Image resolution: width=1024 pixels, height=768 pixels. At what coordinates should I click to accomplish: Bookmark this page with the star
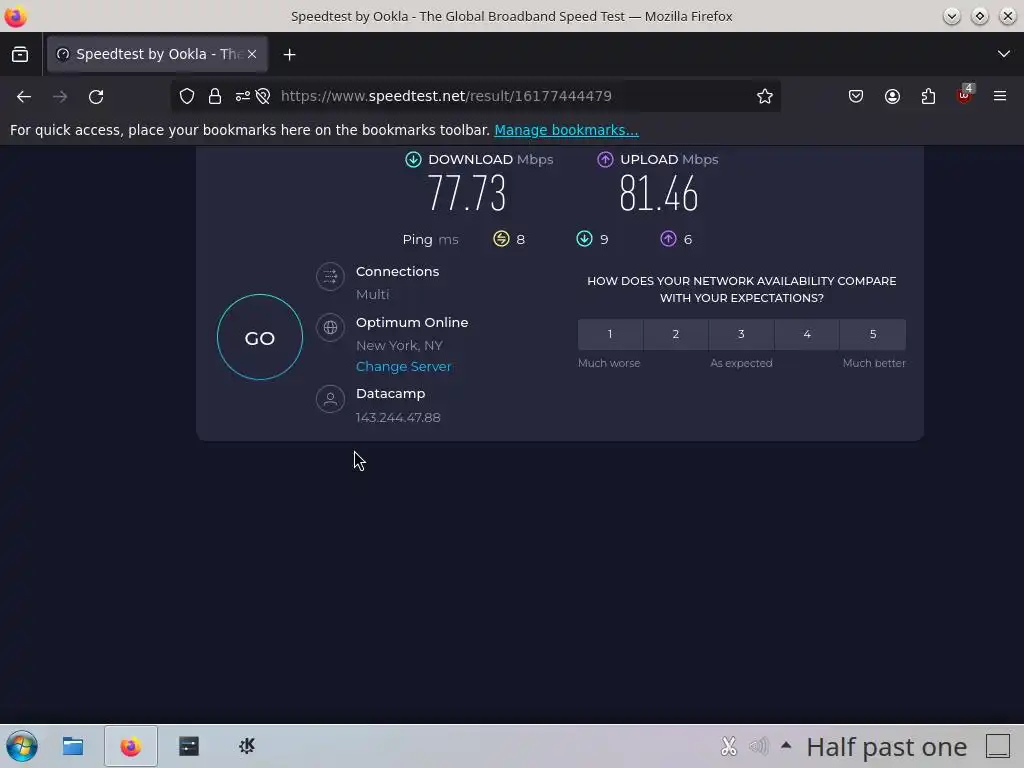pos(765,97)
